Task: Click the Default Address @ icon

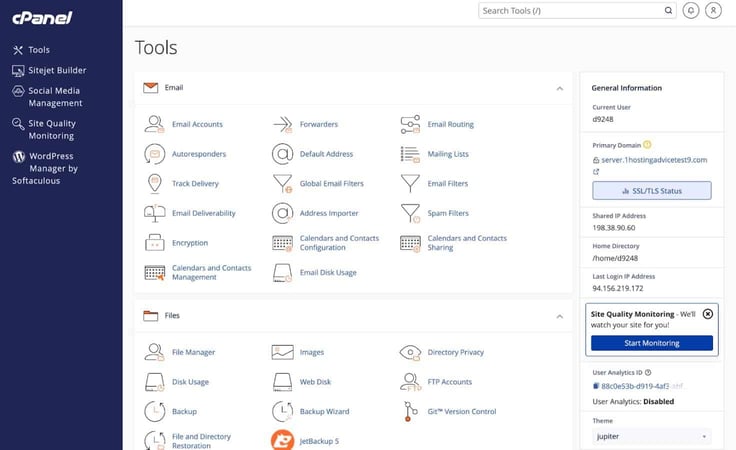Action: [x=283, y=154]
